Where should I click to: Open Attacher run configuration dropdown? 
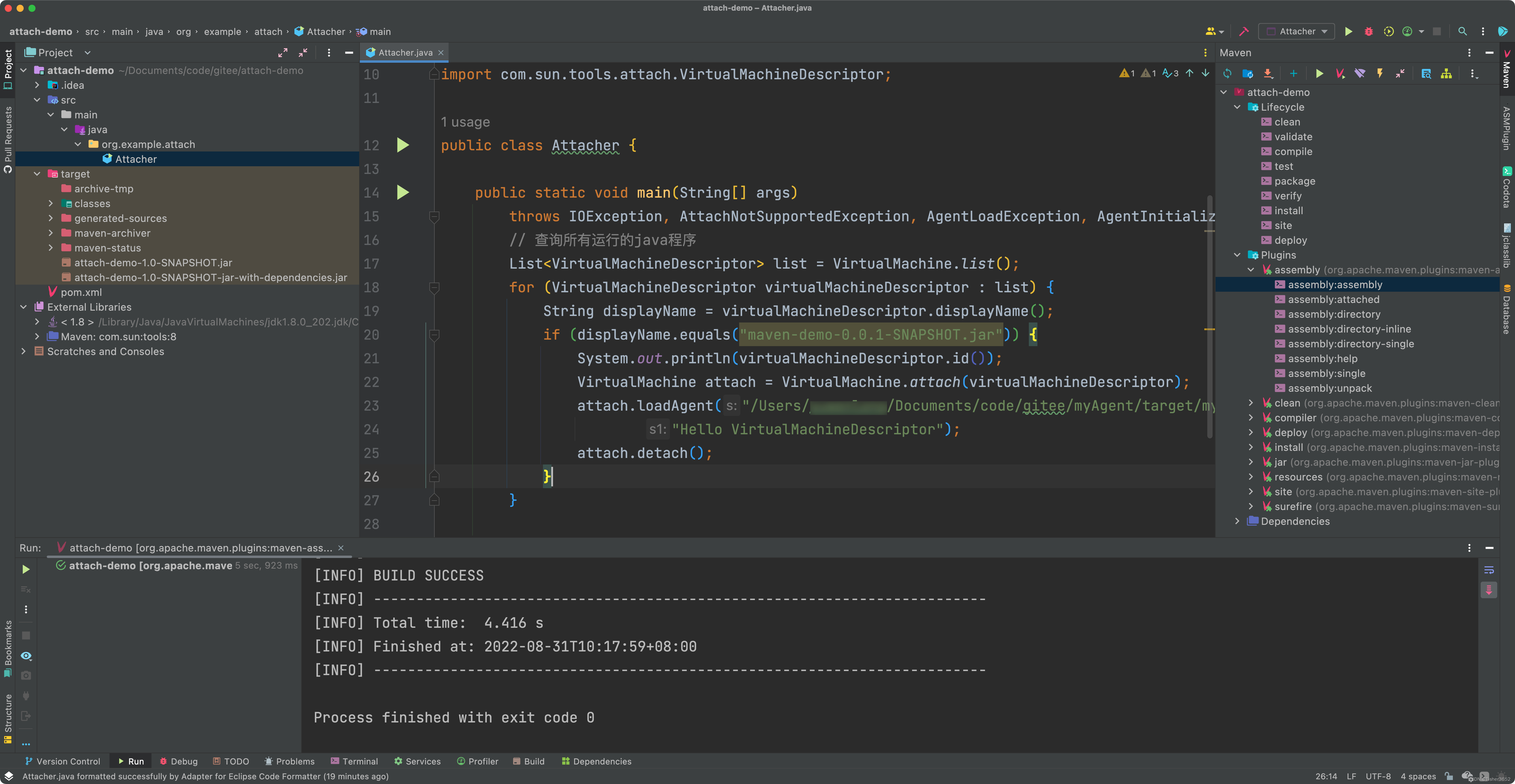1297,32
